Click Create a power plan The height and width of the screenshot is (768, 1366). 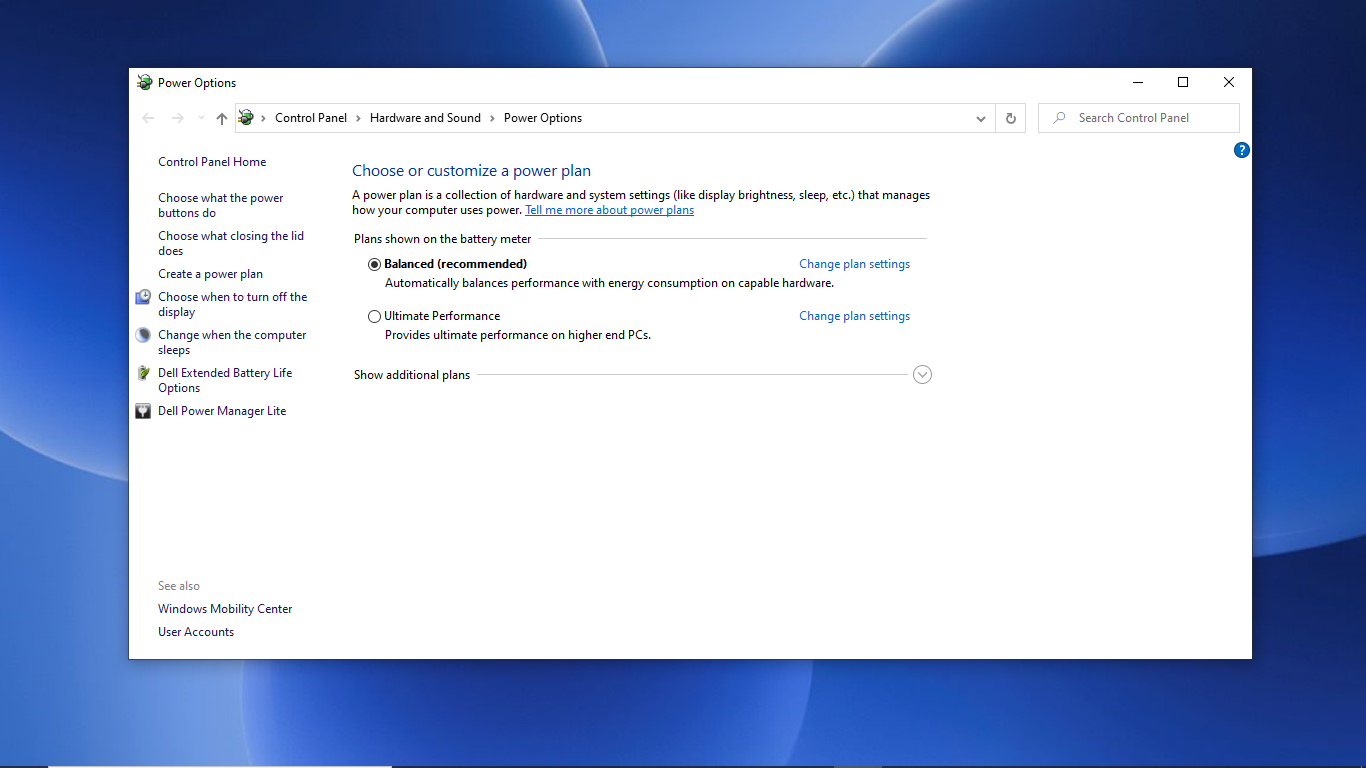pyautogui.click(x=211, y=274)
